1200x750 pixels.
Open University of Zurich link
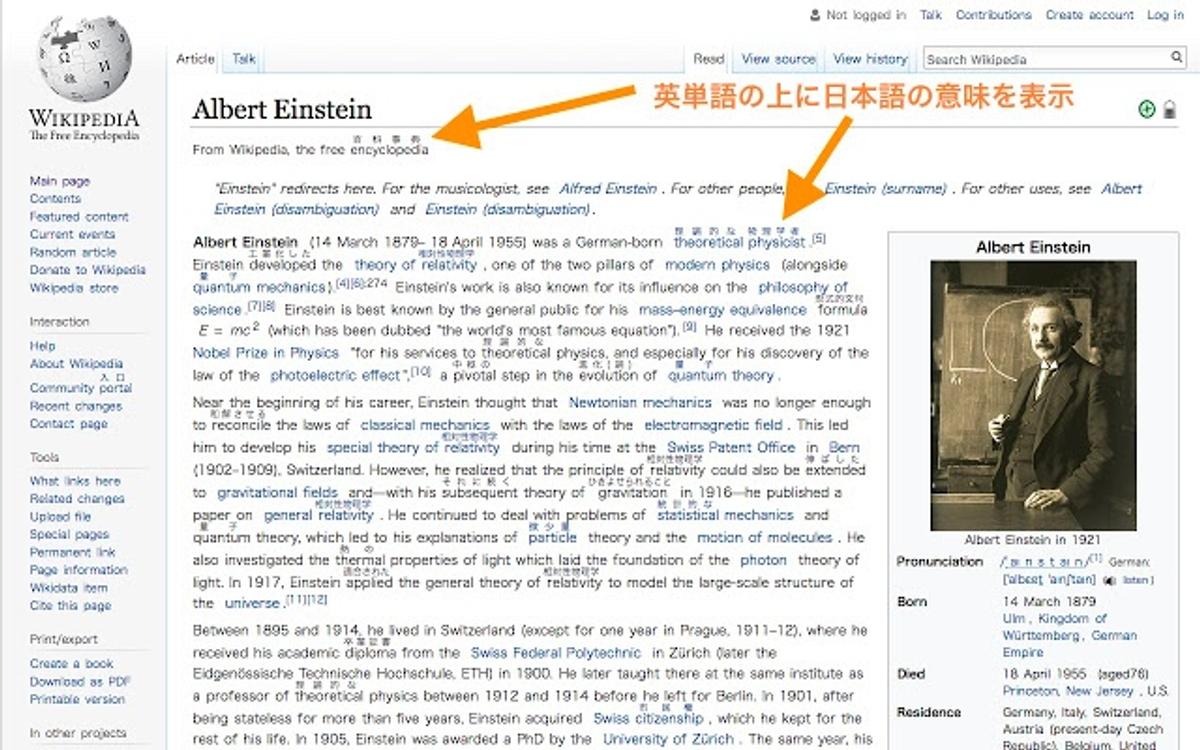click(668, 740)
